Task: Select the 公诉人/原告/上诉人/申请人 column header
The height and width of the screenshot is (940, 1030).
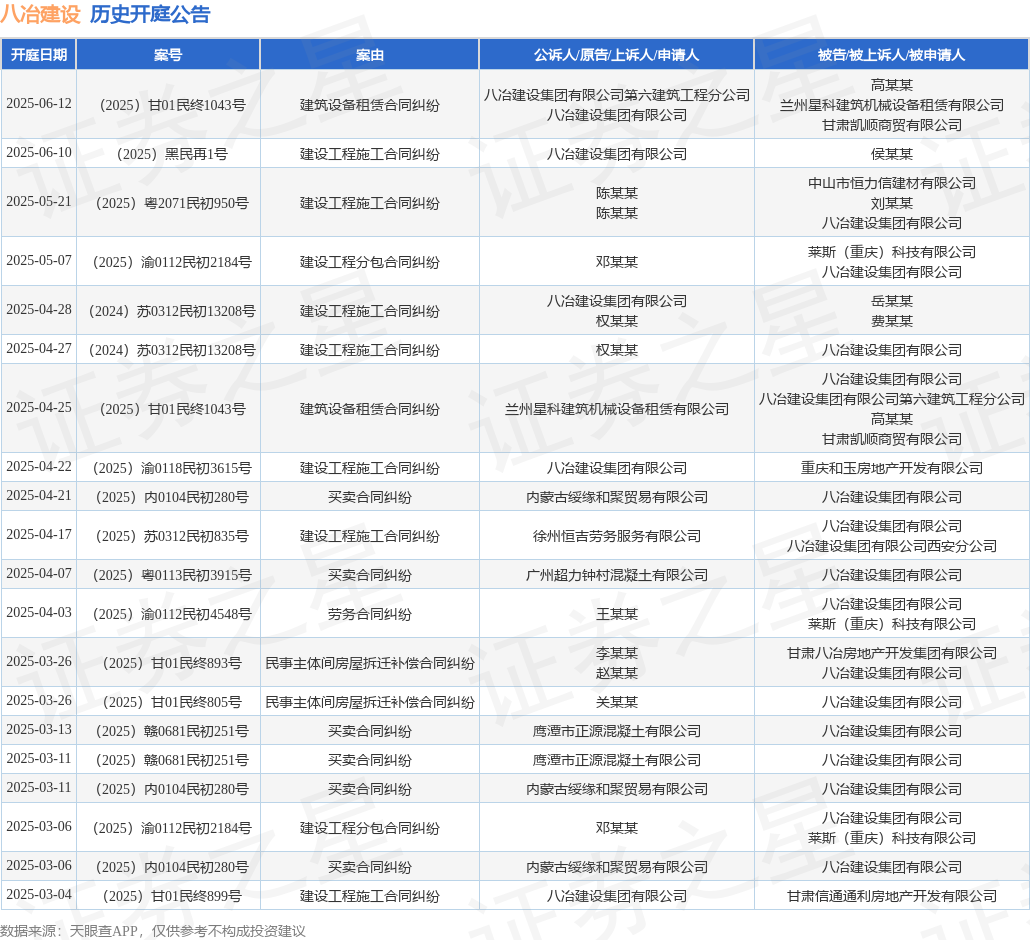Action: pos(616,55)
